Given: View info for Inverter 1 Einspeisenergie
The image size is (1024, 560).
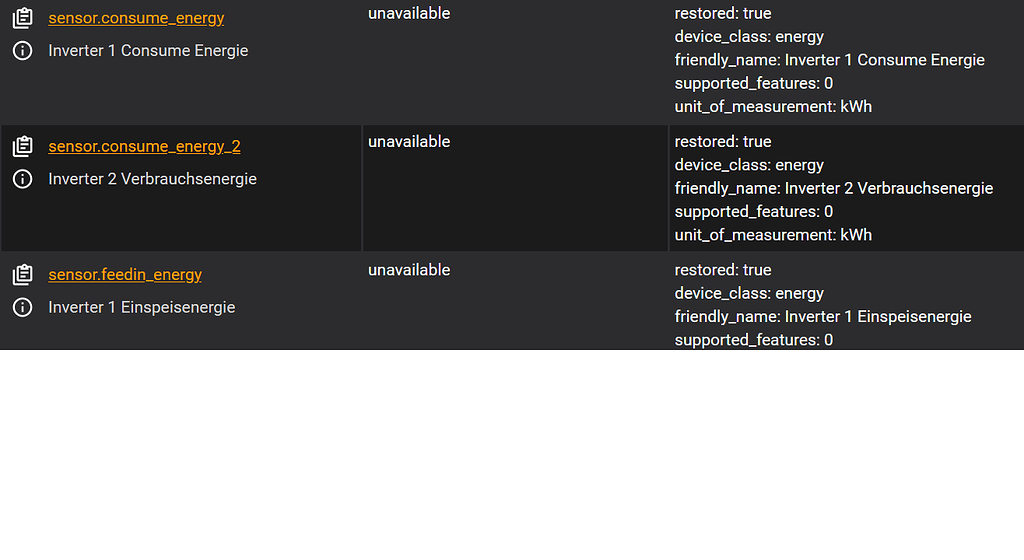Looking at the screenshot, I should 22,307.
